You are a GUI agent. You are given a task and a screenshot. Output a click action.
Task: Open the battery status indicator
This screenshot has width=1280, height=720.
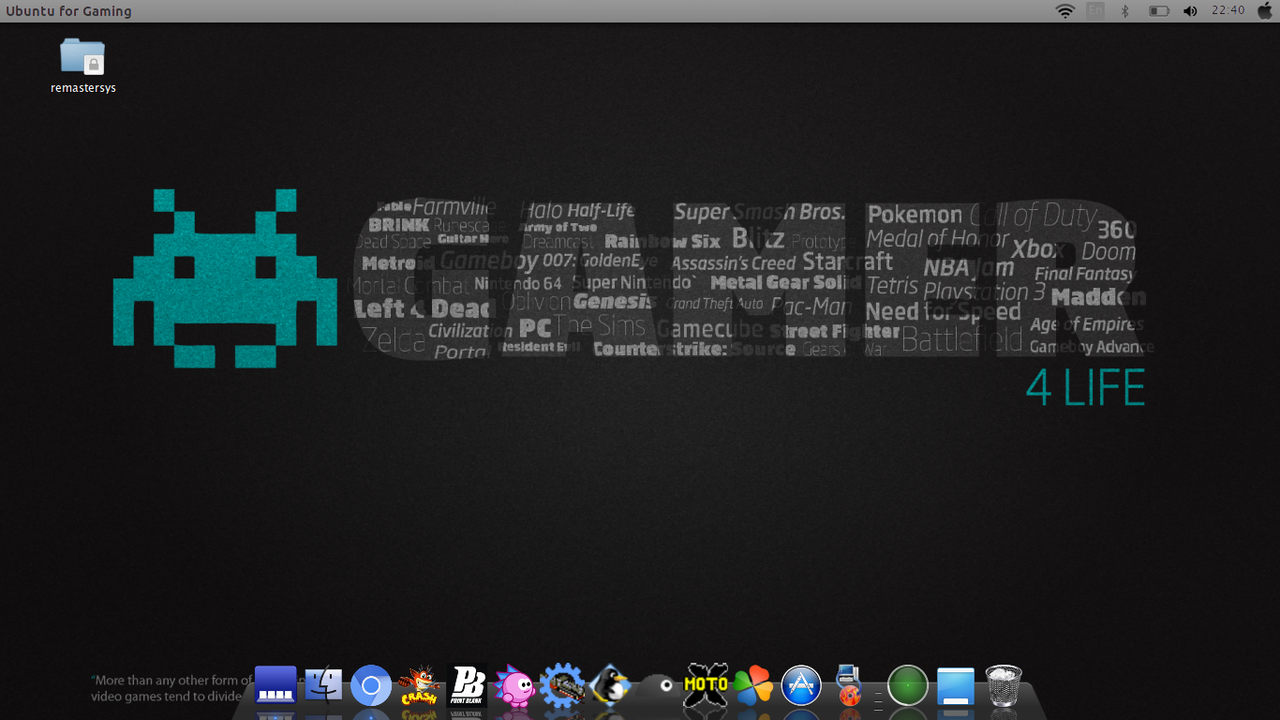1159,11
